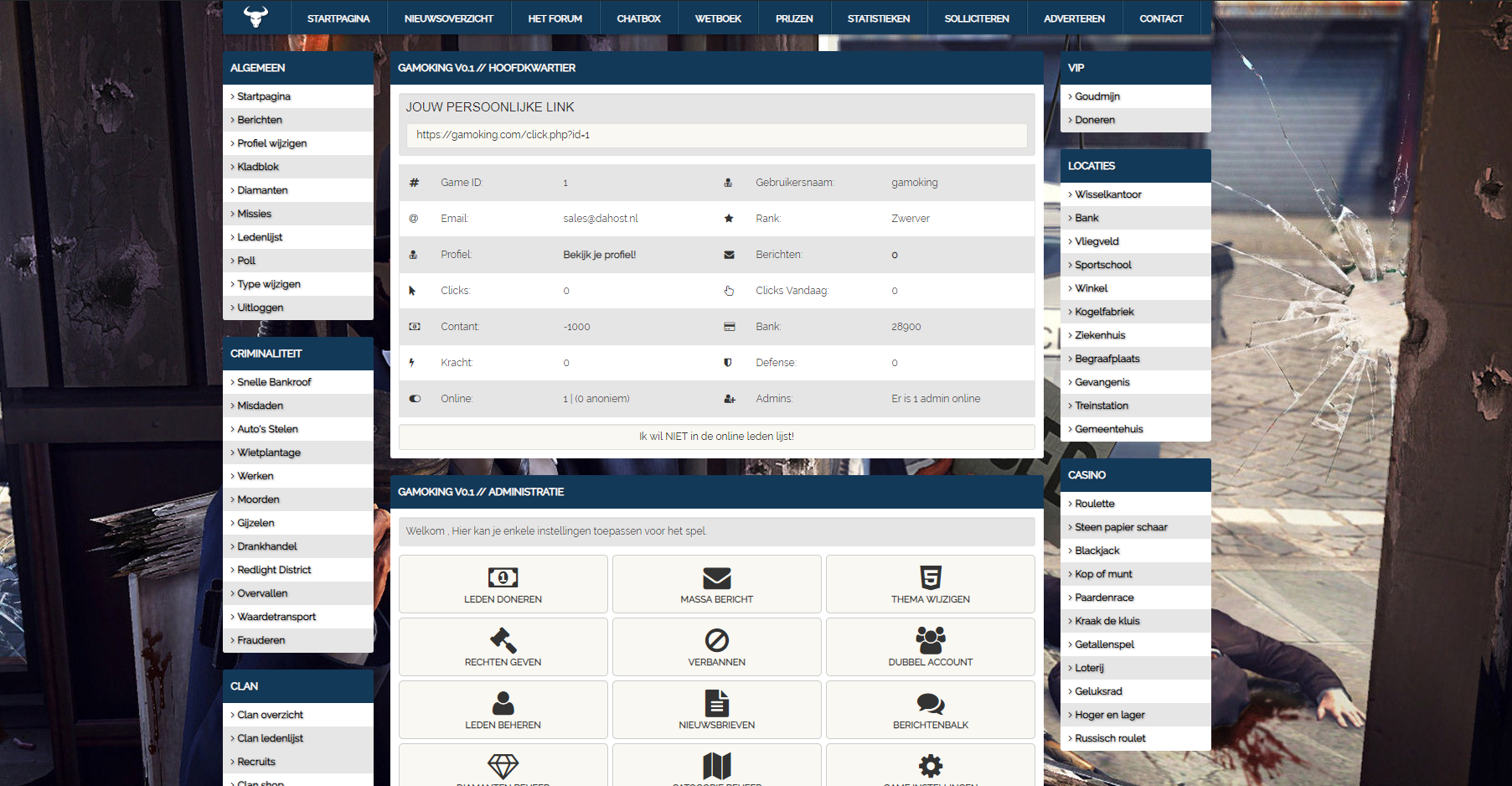Choose Uitloggen in the Algemeen sidebar

pyautogui.click(x=261, y=308)
